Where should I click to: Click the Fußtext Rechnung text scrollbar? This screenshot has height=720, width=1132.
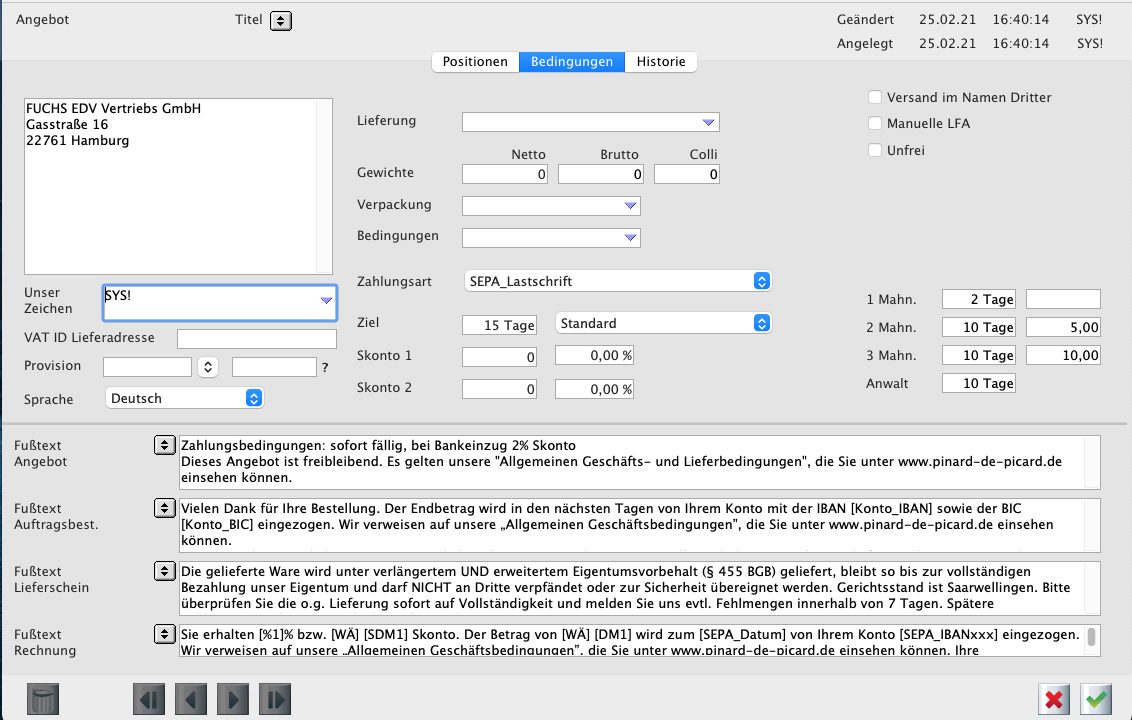1091,639
